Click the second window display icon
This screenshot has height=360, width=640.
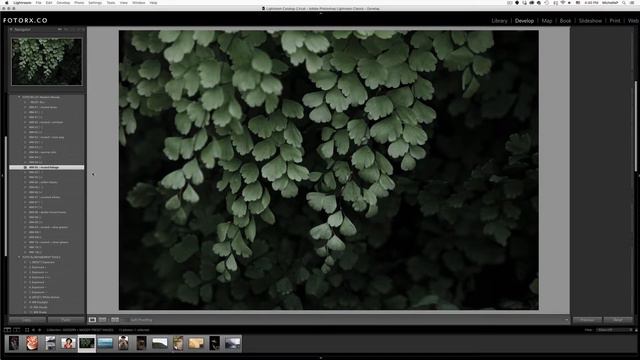[17, 330]
